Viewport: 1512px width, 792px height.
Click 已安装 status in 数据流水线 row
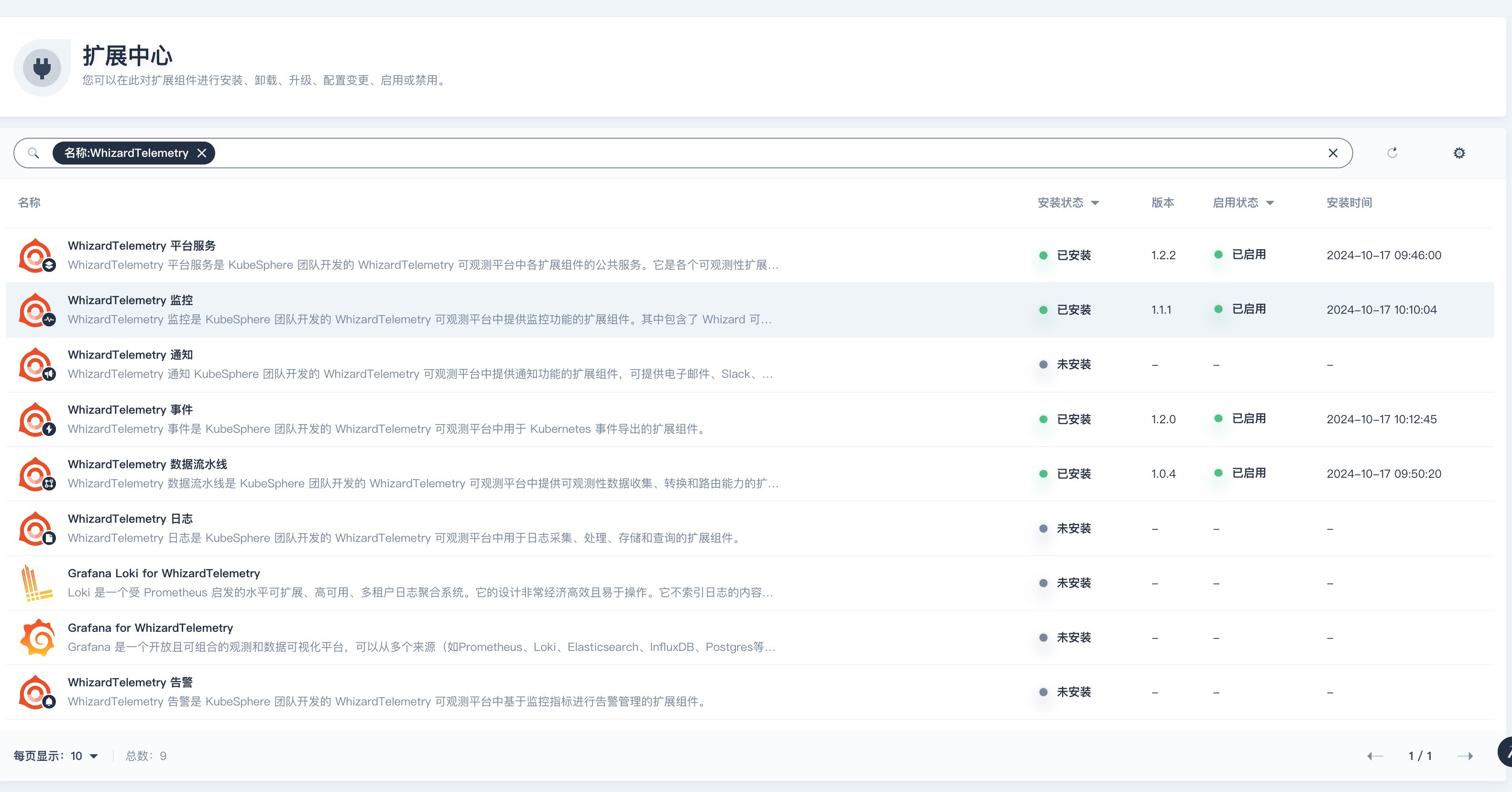pos(1065,474)
